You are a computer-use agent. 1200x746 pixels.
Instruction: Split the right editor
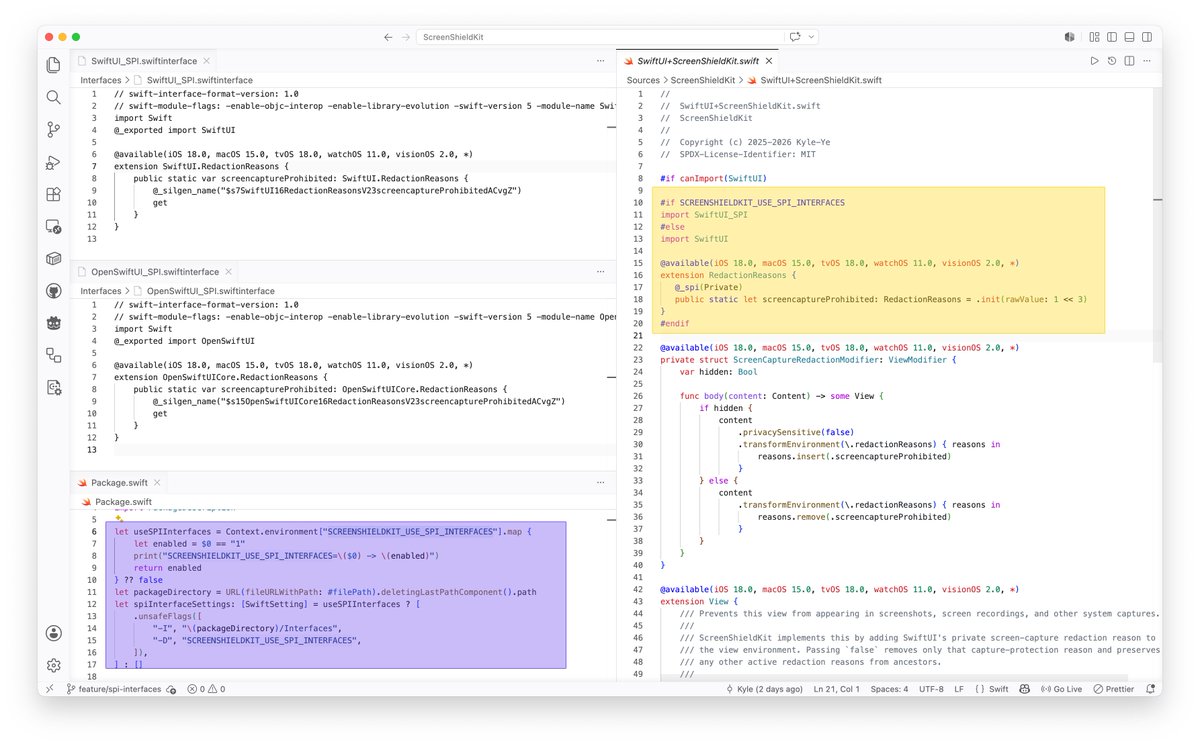click(1130, 61)
